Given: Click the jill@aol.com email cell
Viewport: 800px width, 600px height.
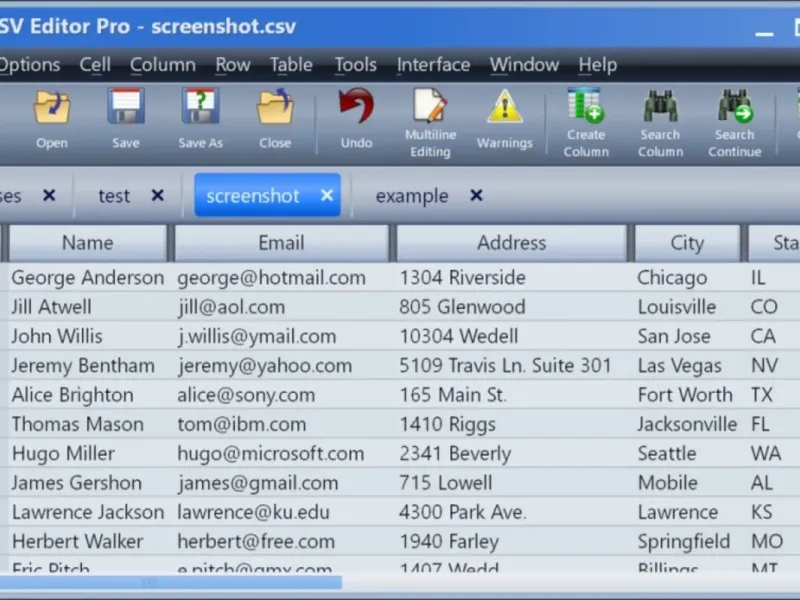Looking at the screenshot, I should tap(284, 307).
